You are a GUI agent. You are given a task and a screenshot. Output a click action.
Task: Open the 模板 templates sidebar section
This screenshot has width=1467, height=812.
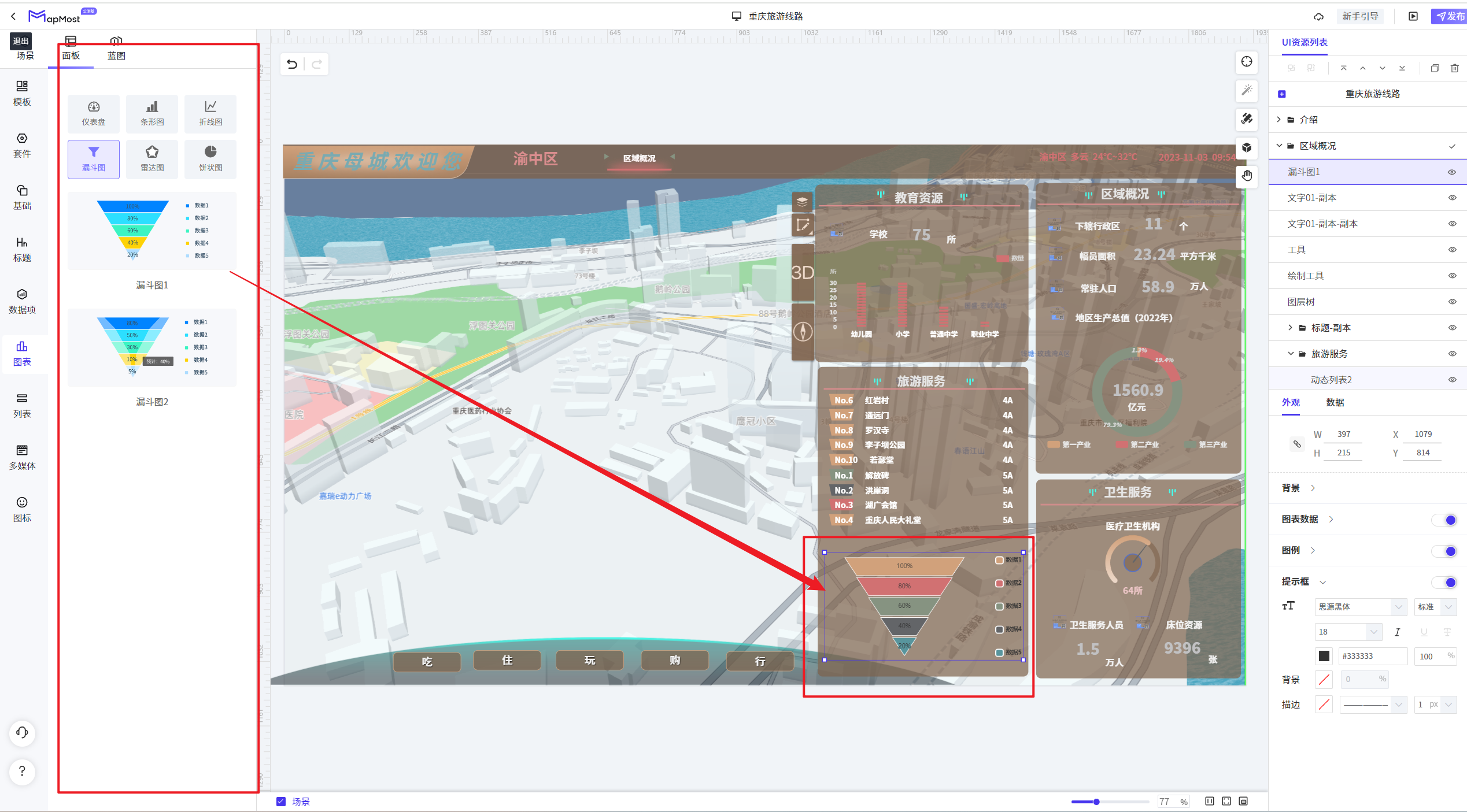coord(22,93)
